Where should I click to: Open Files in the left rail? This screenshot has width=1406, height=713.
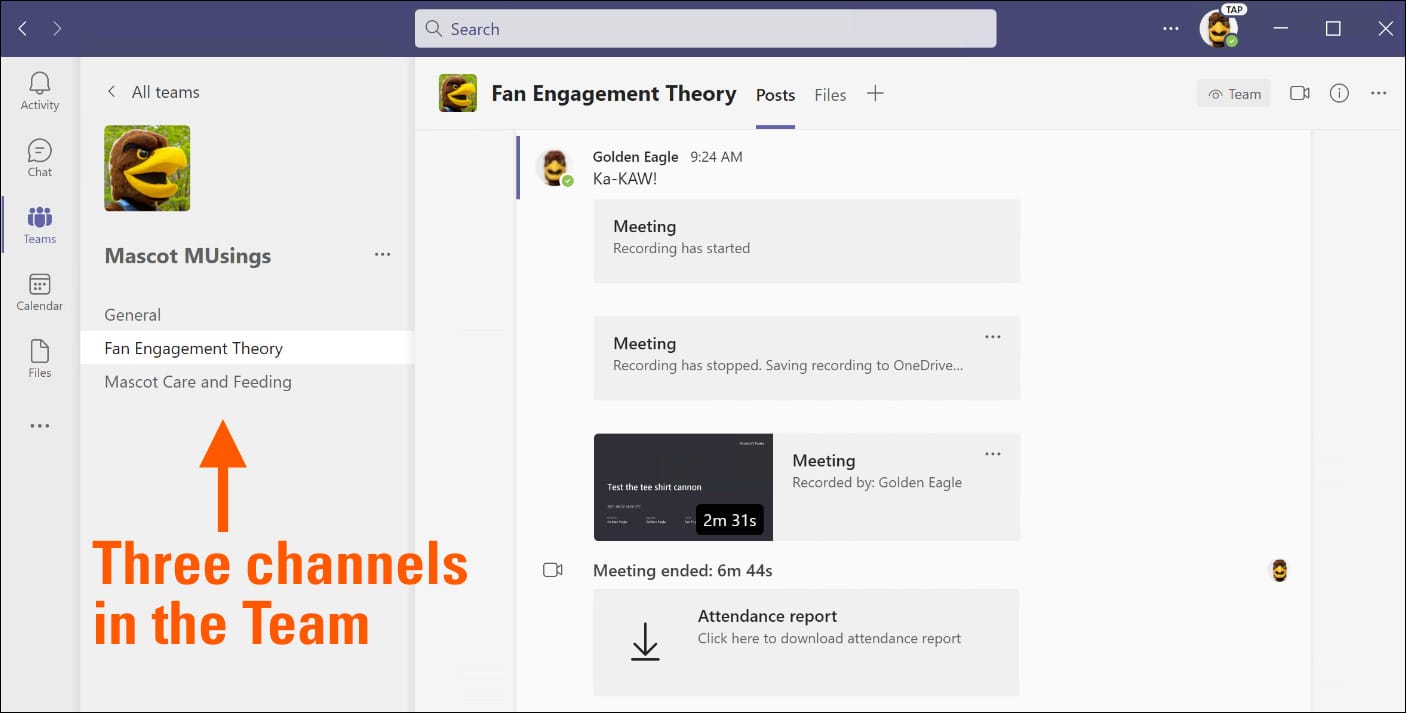pos(40,359)
